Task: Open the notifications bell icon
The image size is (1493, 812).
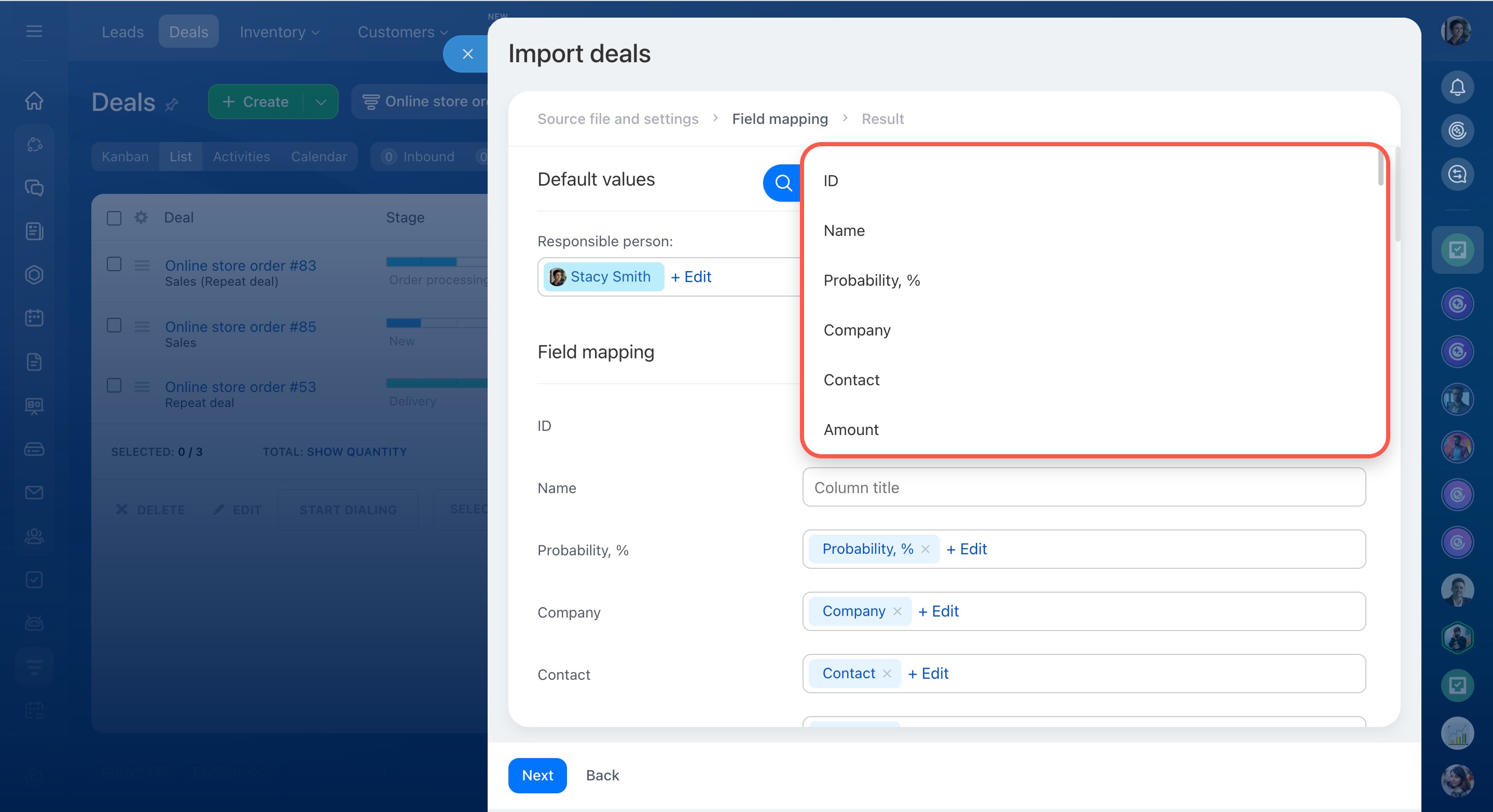Action: [1457, 88]
